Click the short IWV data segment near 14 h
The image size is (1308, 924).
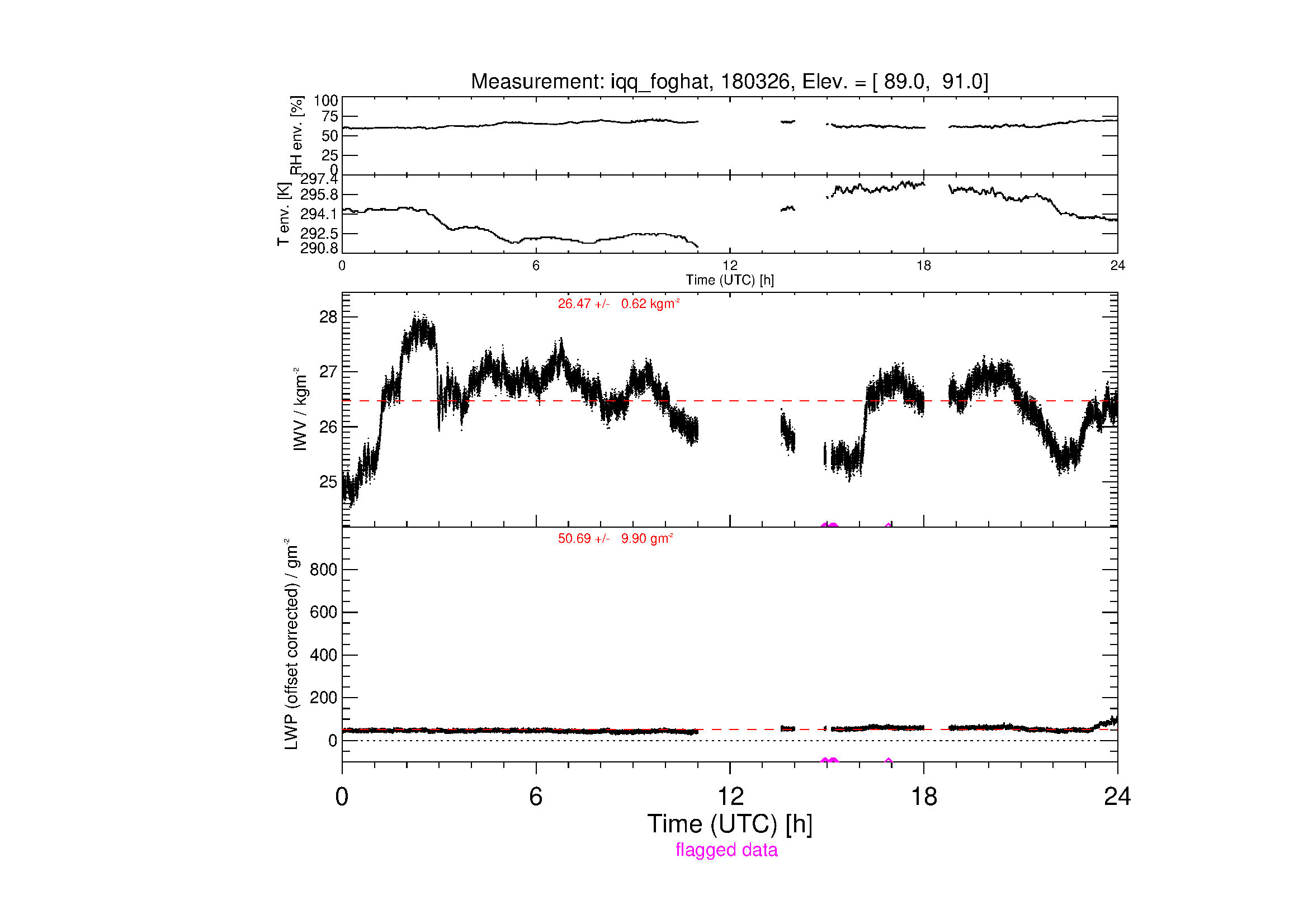pyautogui.click(x=787, y=432)
